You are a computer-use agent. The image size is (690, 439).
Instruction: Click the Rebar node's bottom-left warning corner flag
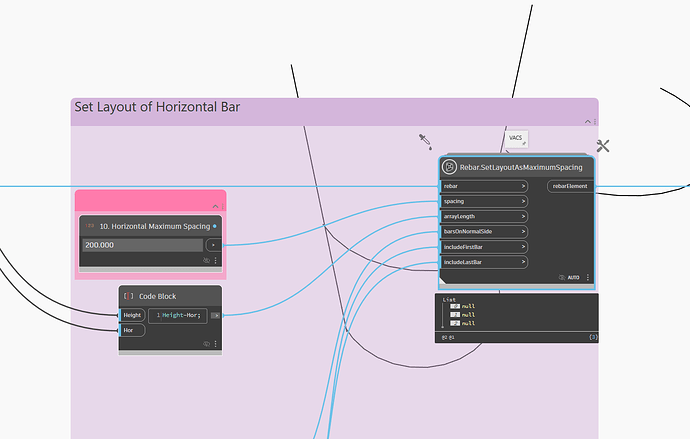[442, 281]
